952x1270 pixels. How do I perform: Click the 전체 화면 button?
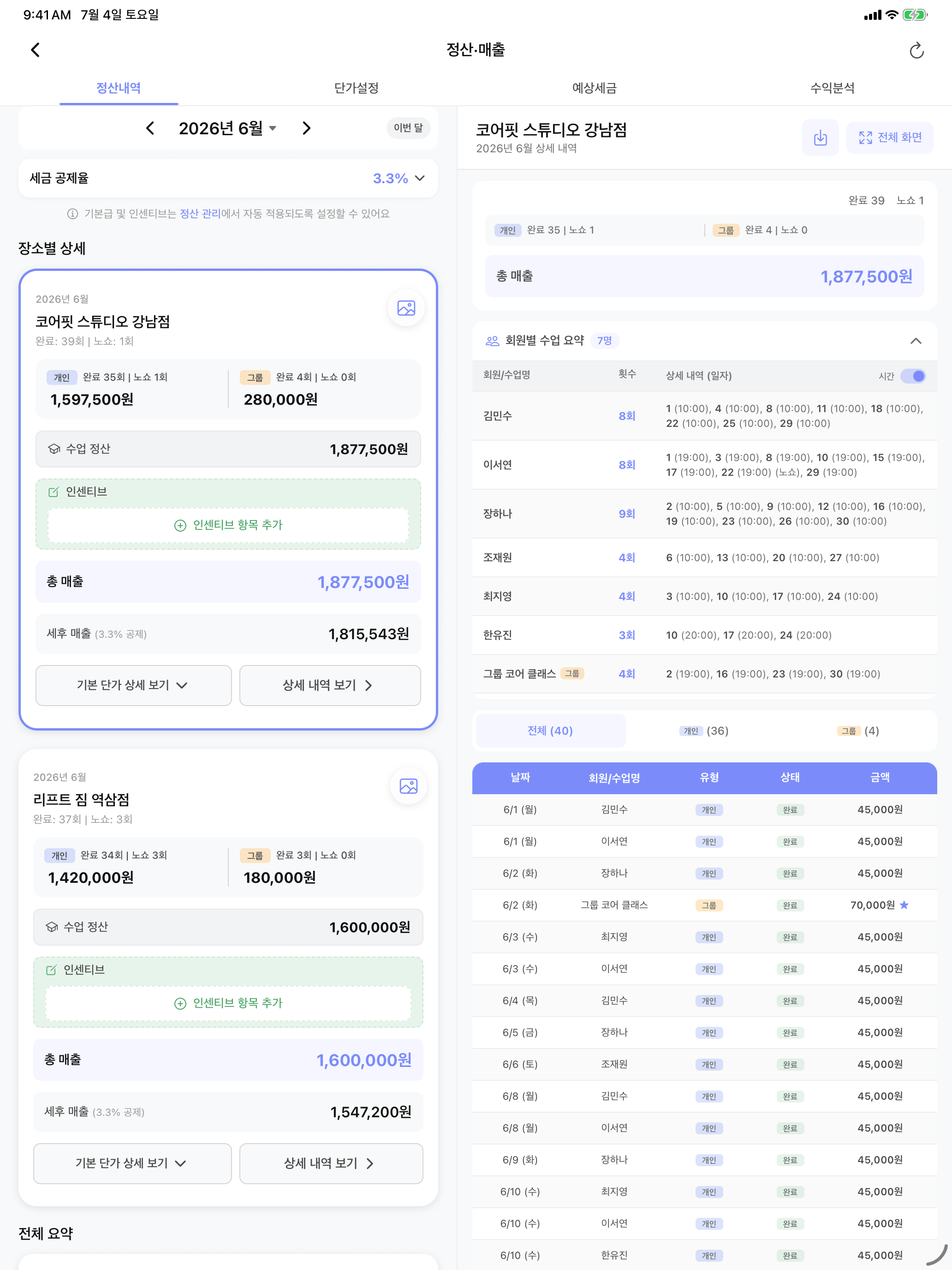tap(889, 138)
